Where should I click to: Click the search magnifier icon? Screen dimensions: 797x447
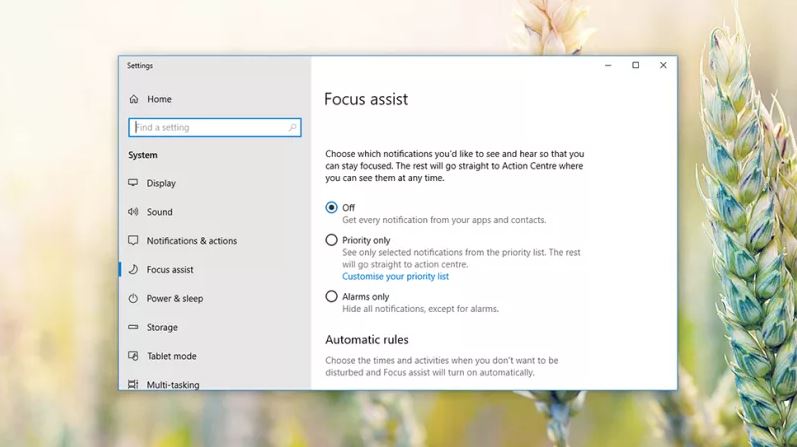click(x=292, y=128)
